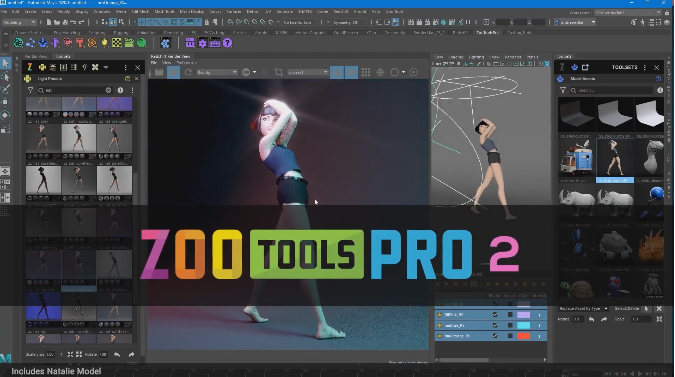Image resolution: width=675 pixels, height=377 pixels.
Task: Open the Symmetry dropdown in status line
Action: [x=349, y=22]
